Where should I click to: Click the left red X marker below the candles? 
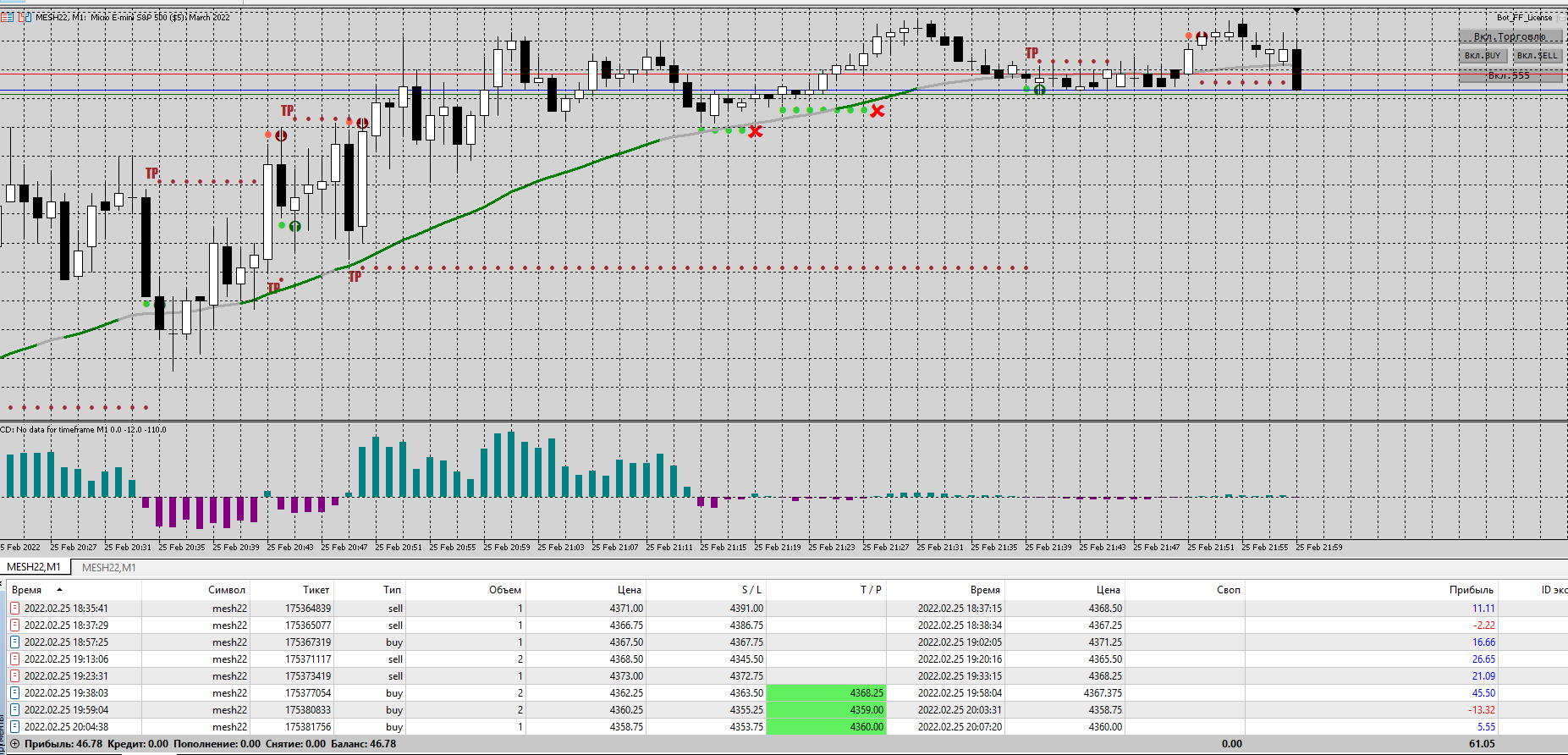point(756,131)
